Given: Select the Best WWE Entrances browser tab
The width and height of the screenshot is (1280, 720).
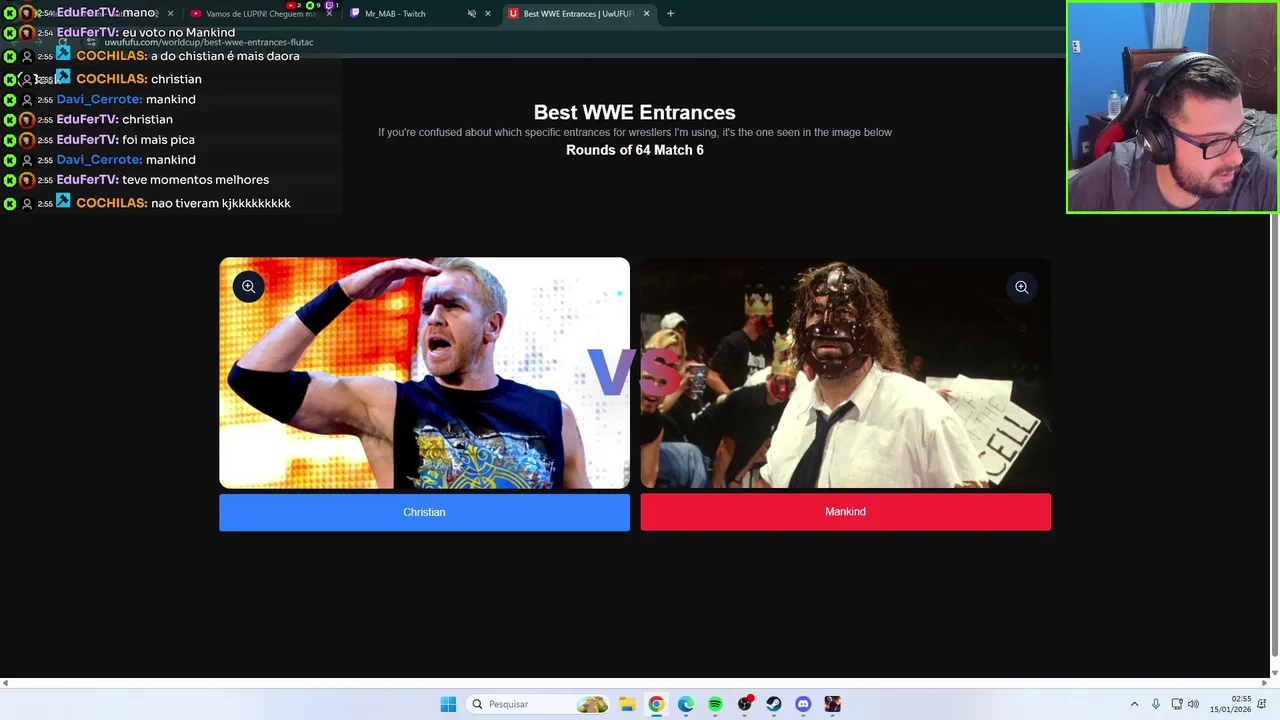Looking at the screenshot, I should click(578, 14).
